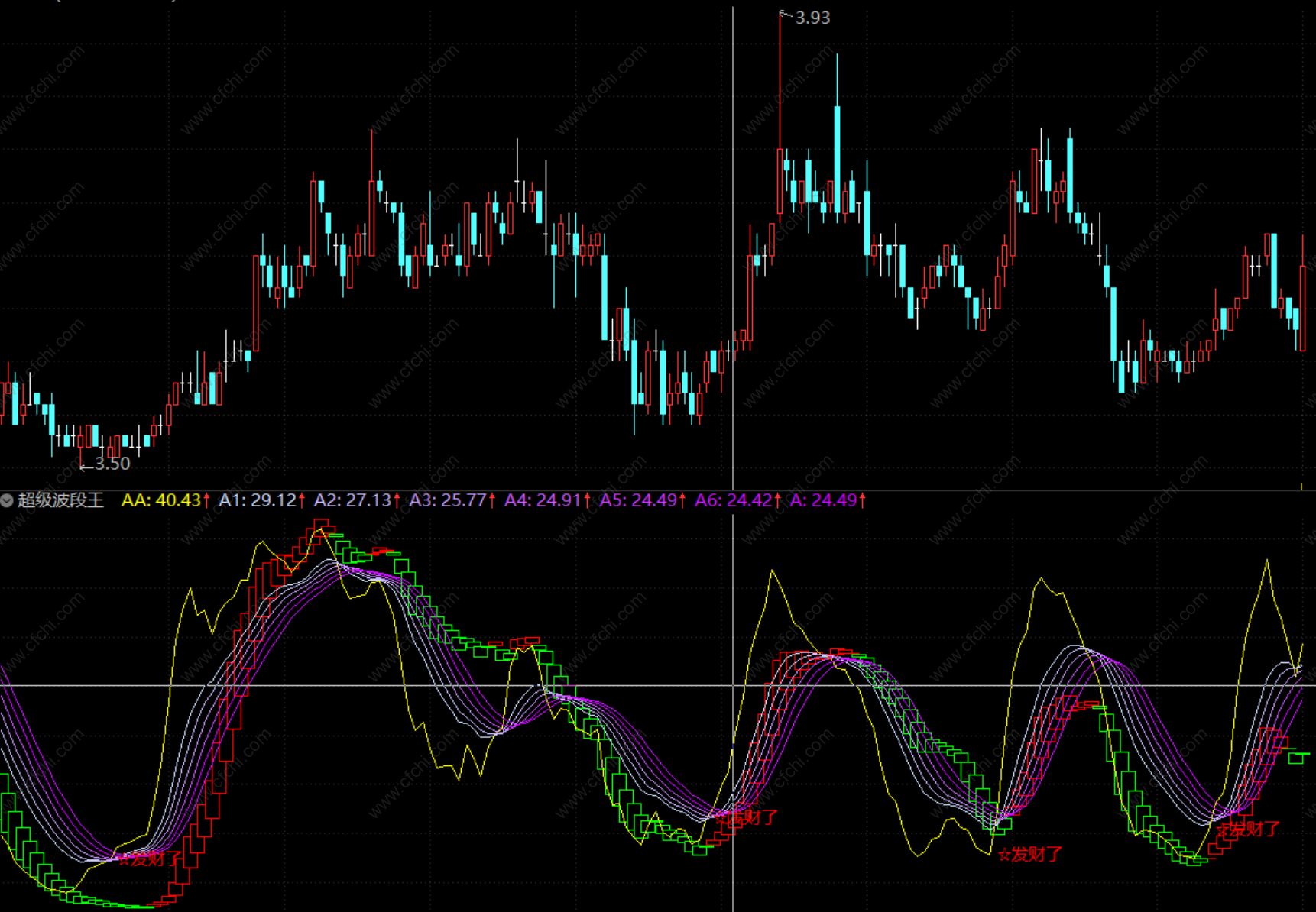Expand the 超级波段王 indicator options arrow
This screenshot has width=1316, height=912.
coord(7,500)
